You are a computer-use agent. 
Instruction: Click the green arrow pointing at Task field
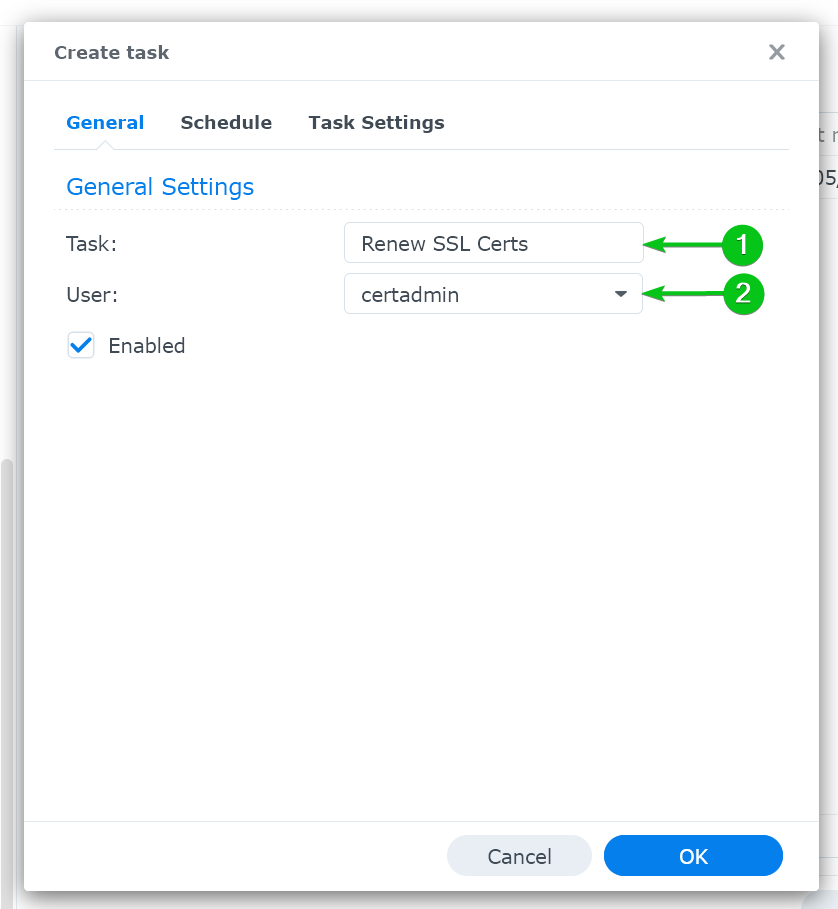[683, 245]
